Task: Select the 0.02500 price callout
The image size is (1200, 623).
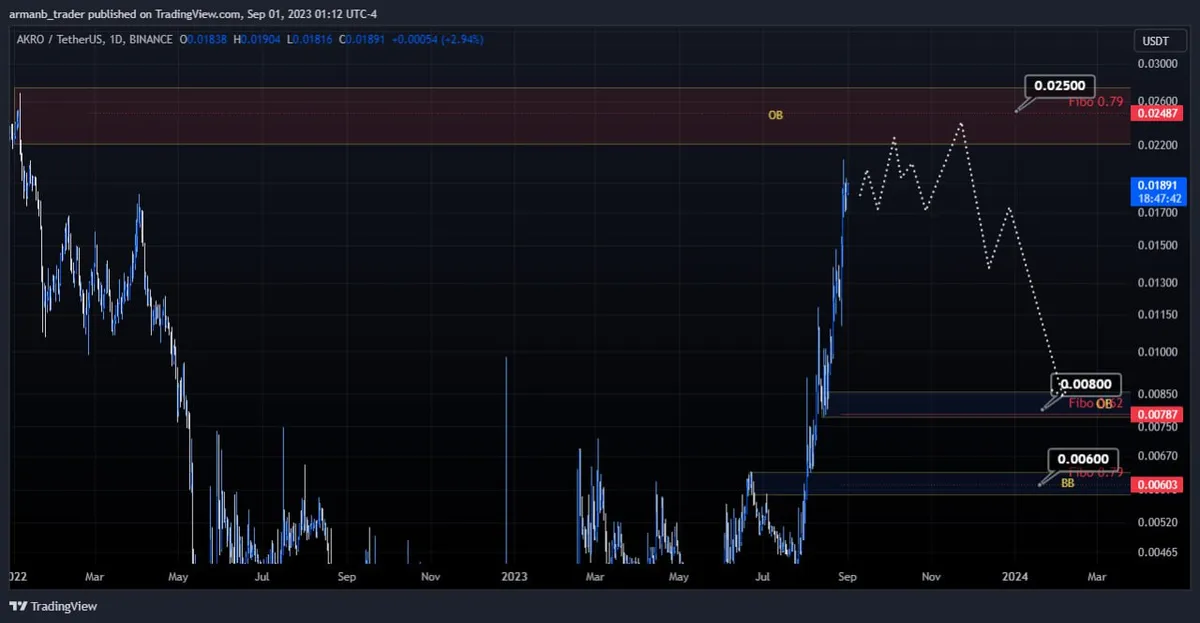Action: tap(1060, 86)
